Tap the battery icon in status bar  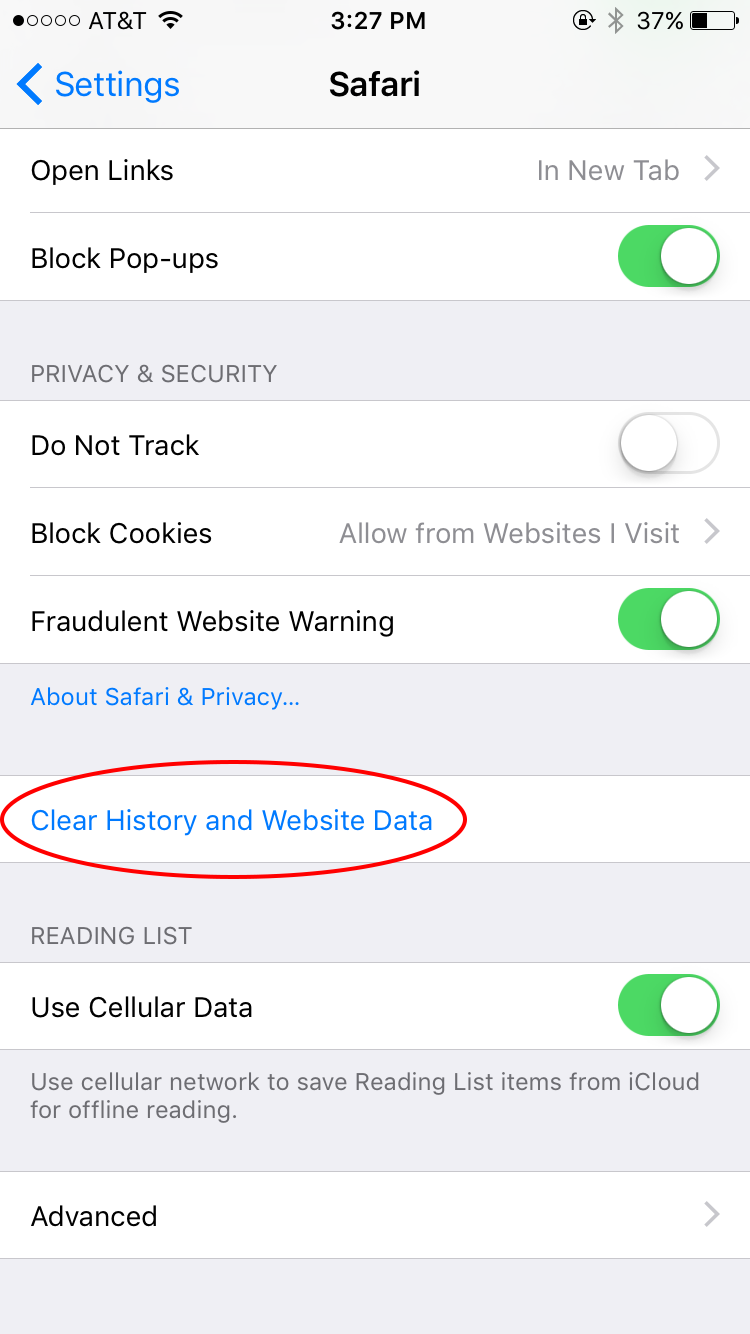point(713,21)
